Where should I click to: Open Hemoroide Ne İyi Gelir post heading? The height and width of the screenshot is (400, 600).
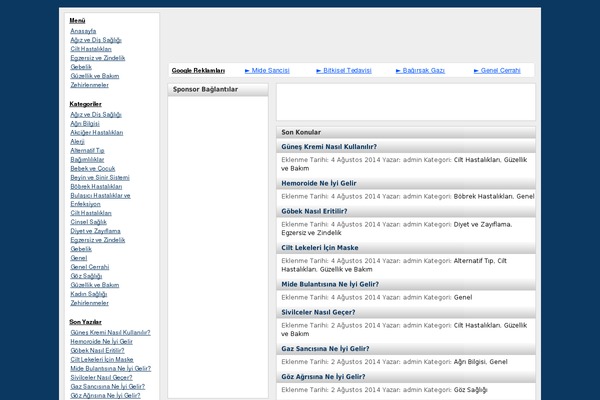click(x=319, y=183)
